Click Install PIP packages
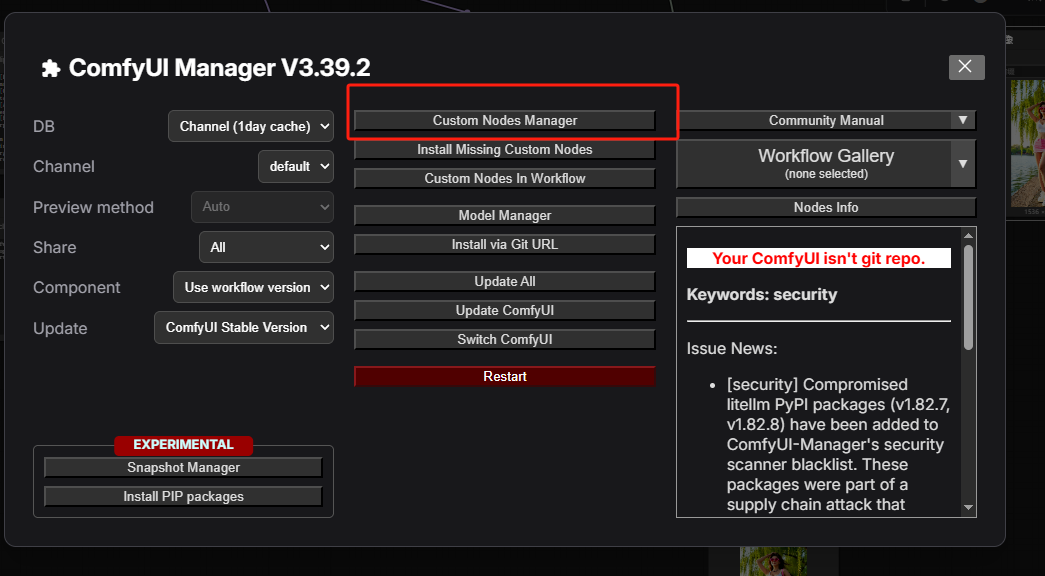Image resolution: width=1045 pixels, height=576 pixels. pyautogui.click(x=183, y=497)
